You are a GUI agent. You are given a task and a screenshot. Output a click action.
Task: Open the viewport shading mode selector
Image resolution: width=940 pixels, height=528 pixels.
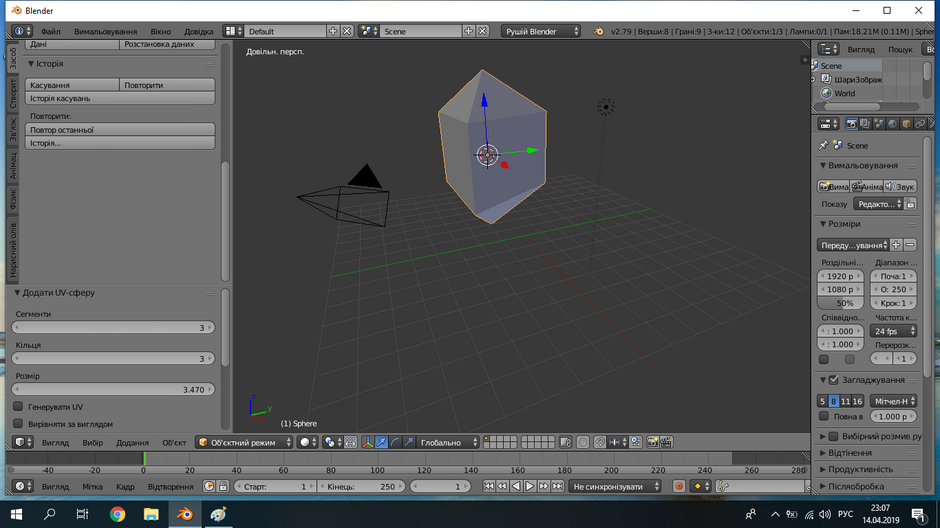[308, 442]
